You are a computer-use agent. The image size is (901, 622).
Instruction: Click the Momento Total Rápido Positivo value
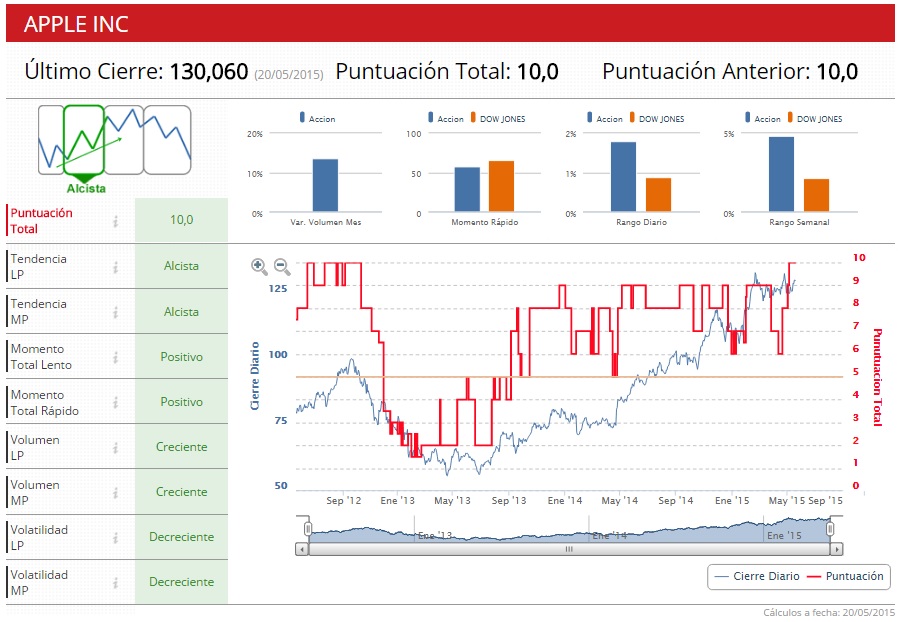coord(182,402)
